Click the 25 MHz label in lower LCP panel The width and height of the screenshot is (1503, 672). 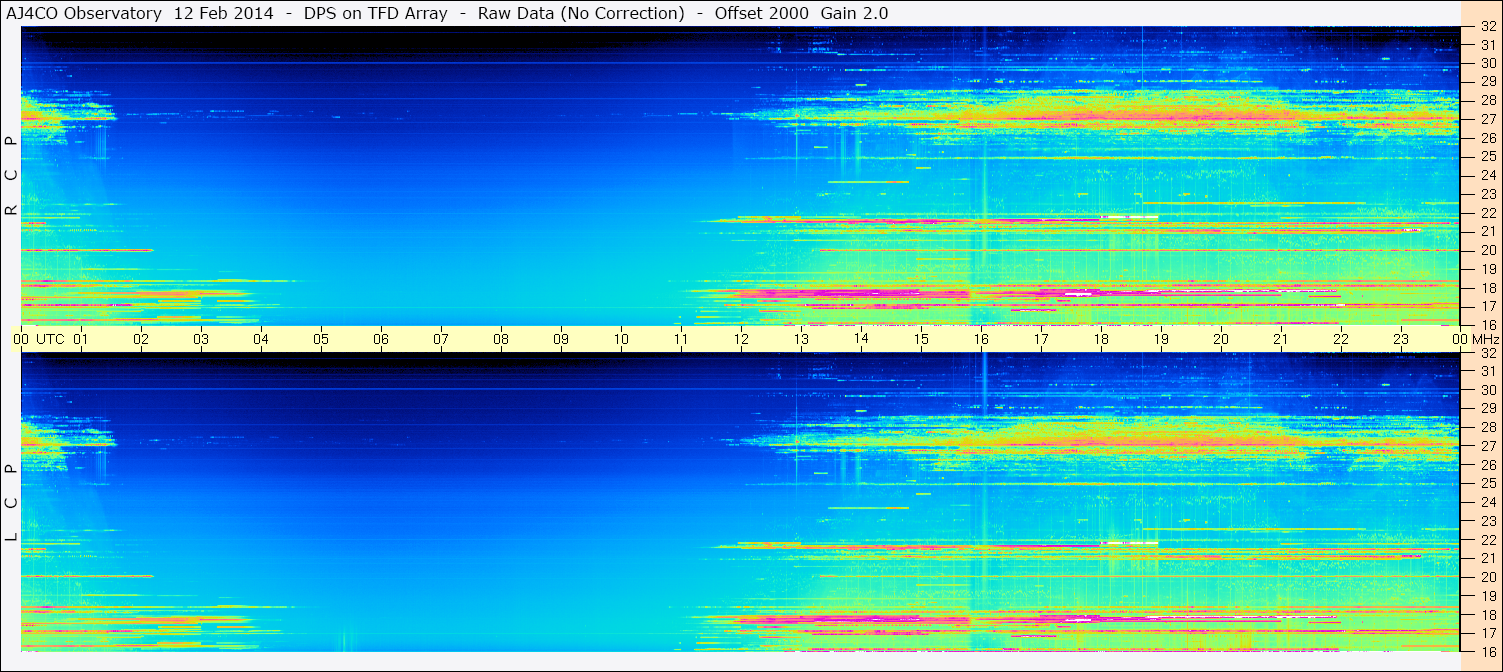[1487, 483]
